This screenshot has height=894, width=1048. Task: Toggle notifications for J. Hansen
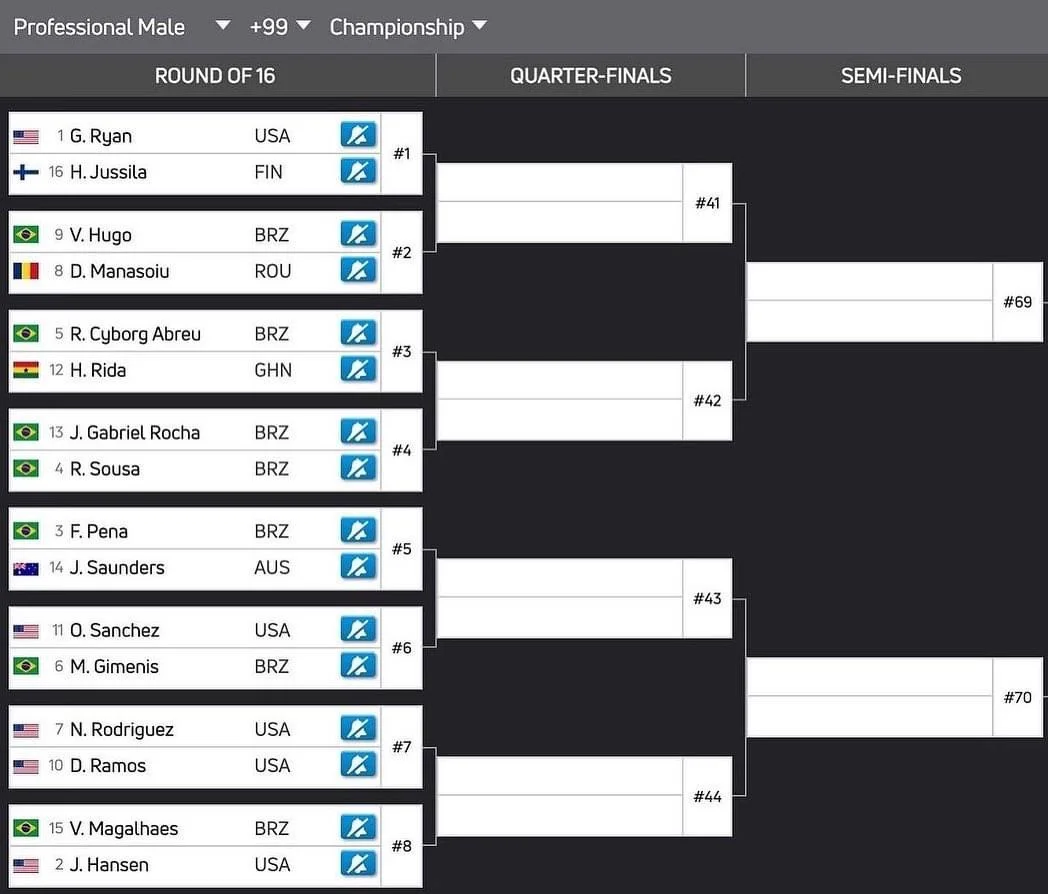pyautogui.click(x=358, y=864)
